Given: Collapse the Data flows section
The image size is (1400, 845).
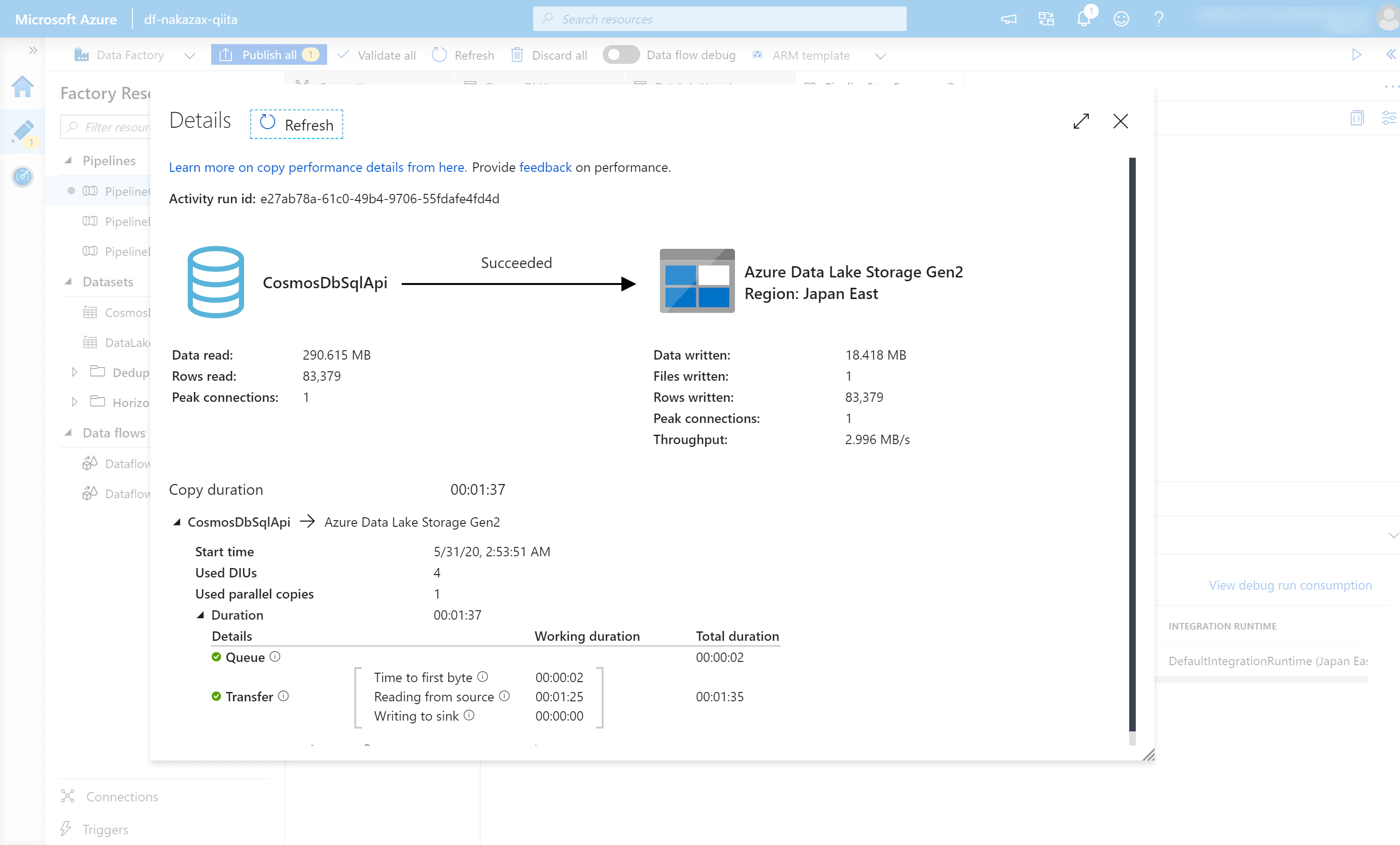Looking at the screenshot, I should [x=68, y=432].
